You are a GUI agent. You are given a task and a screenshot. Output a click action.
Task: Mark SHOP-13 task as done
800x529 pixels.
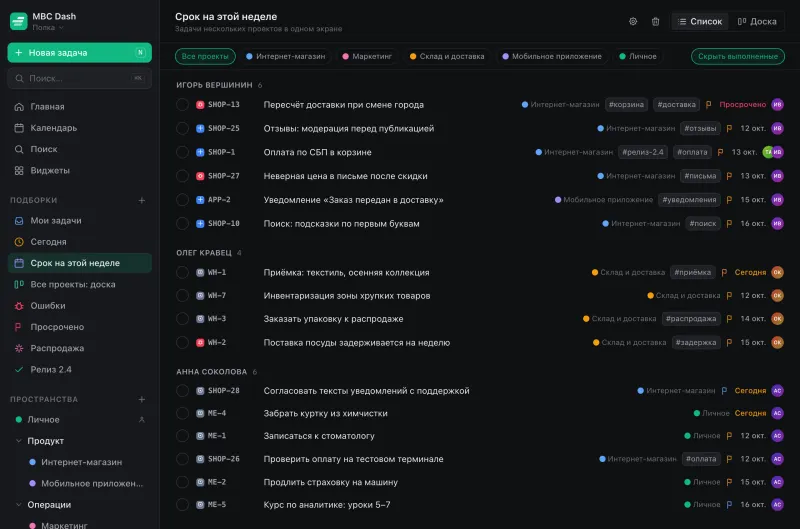[182, 105]
